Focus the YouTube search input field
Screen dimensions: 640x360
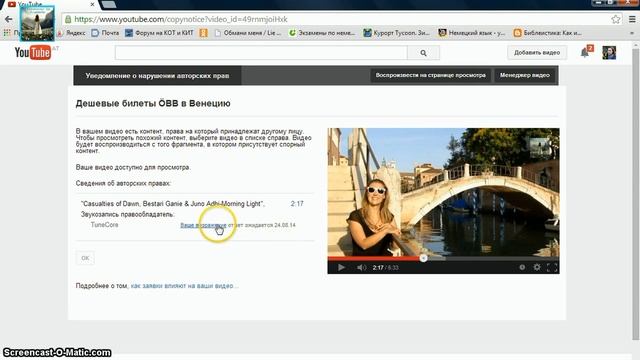pos(261,53)
